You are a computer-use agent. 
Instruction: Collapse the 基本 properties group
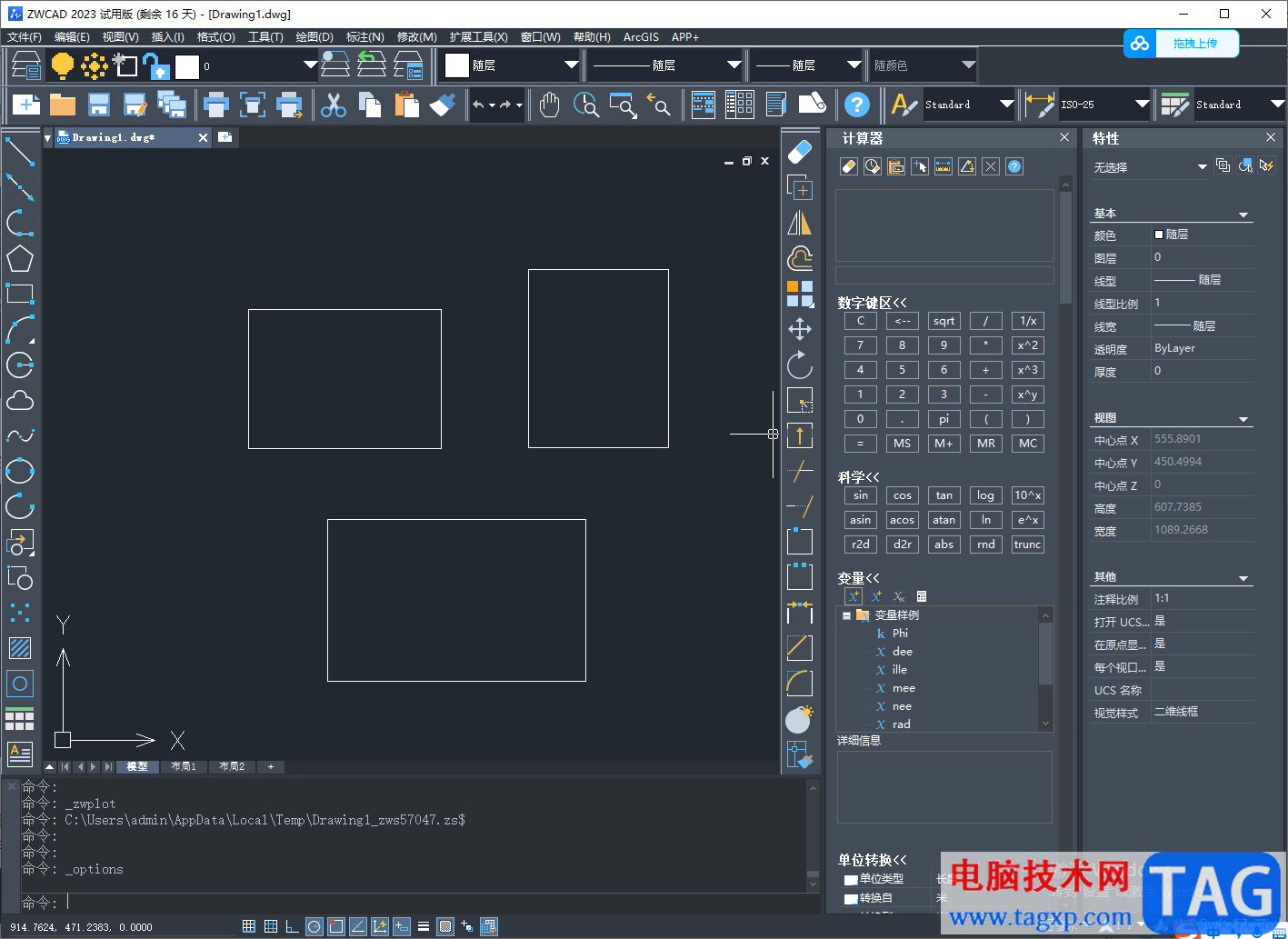(1243, 215)
